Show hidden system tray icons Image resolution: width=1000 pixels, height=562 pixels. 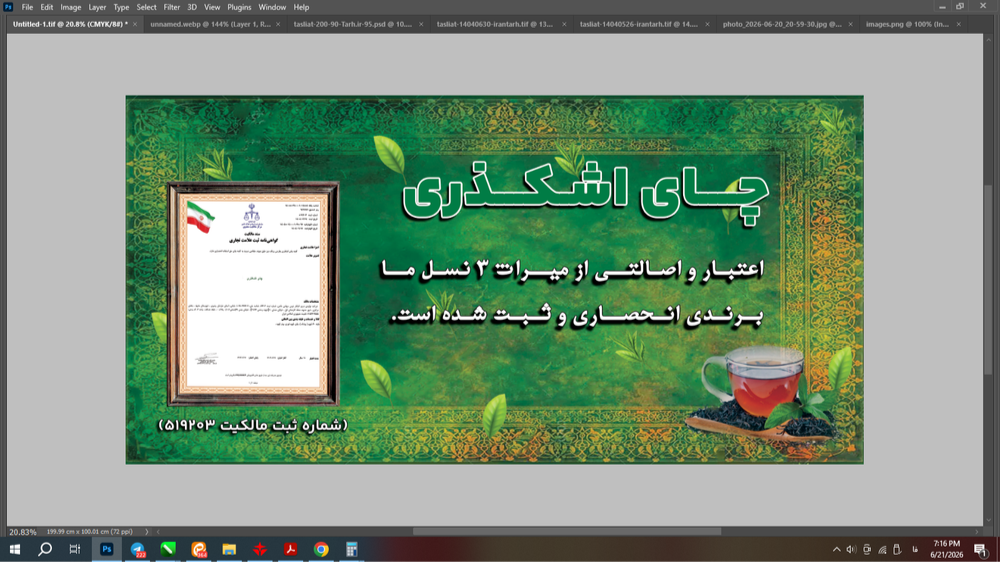(x=836, y=549)
